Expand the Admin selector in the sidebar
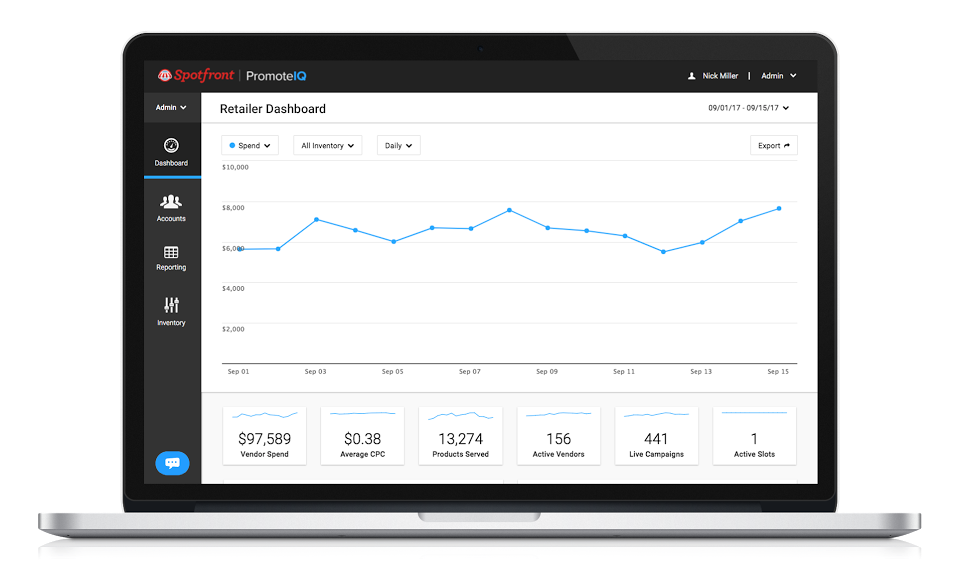The width and height of the screenshot is (968, 565). [x=171, y=108]
